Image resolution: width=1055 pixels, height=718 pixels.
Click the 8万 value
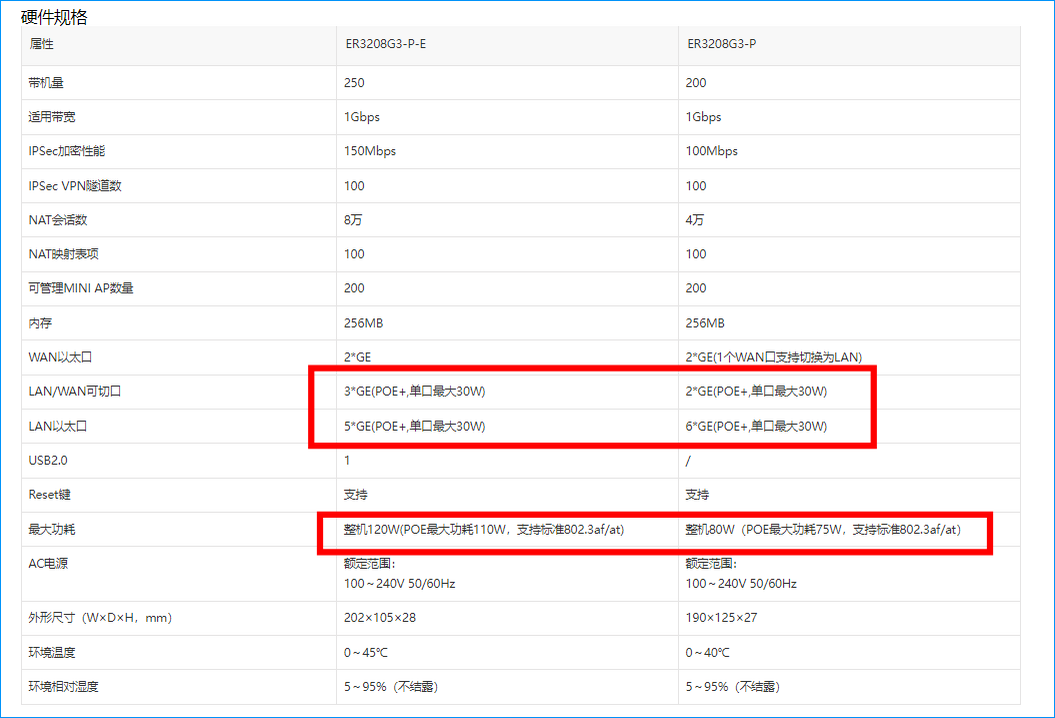tap(353, 220)
